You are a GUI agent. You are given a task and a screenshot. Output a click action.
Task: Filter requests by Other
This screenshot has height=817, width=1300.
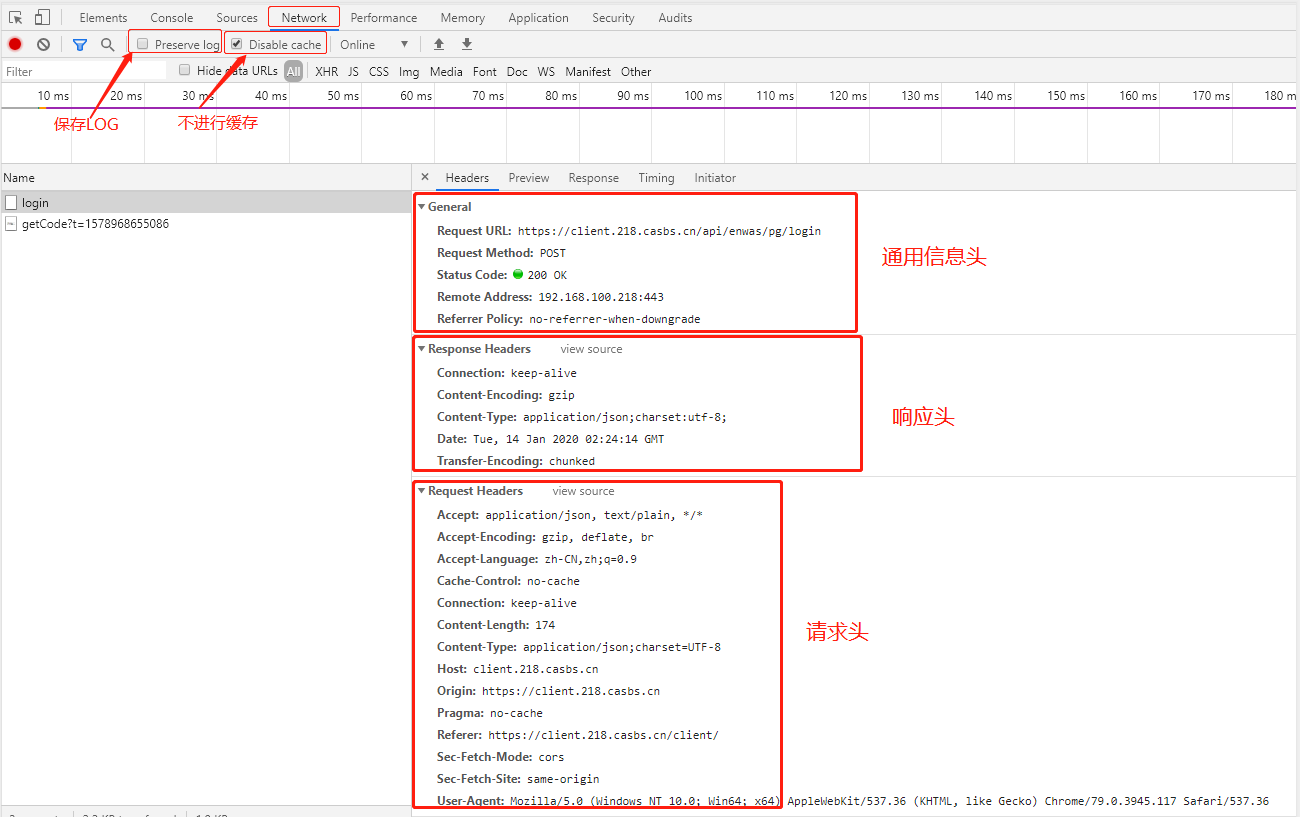pyautogui.click(x=636, y=71)
